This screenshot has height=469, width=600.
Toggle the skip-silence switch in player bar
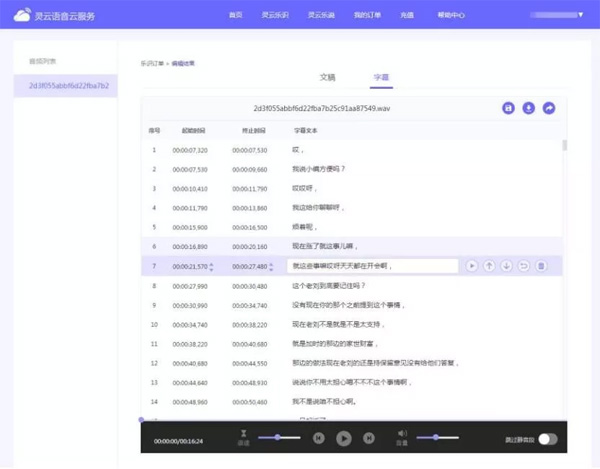pyautogui.click(x=547, y=438)
